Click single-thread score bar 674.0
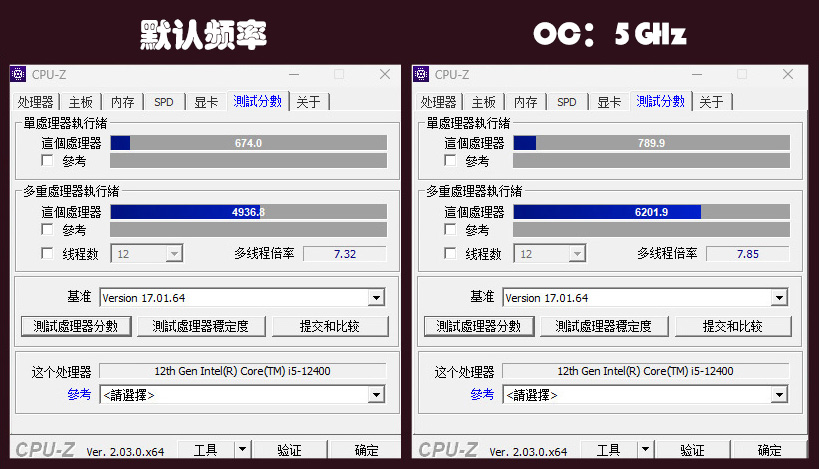Viewport: 819px width, 469px height. click(249, 143)
